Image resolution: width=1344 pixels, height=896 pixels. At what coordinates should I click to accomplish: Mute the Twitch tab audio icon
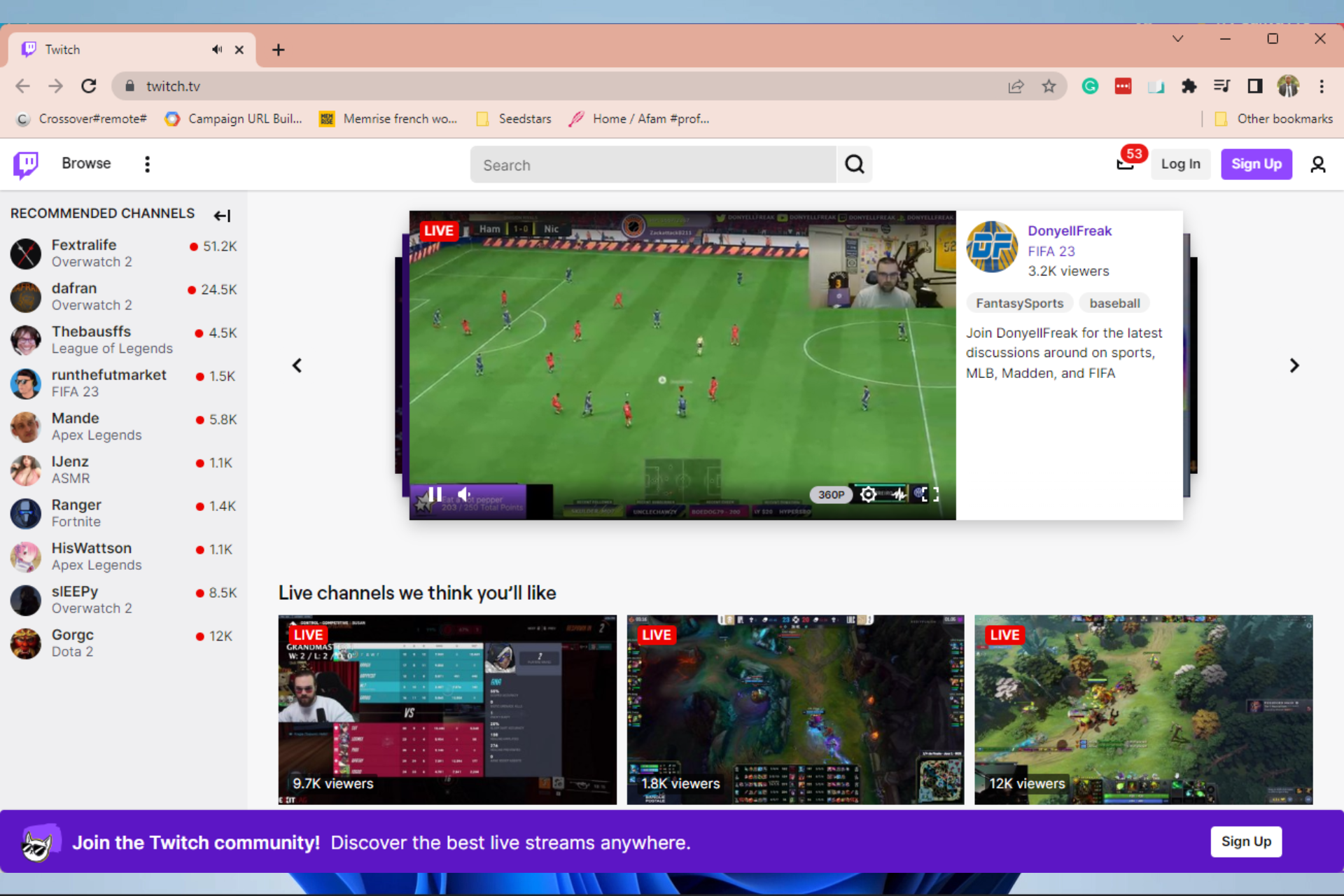point(217,50)
